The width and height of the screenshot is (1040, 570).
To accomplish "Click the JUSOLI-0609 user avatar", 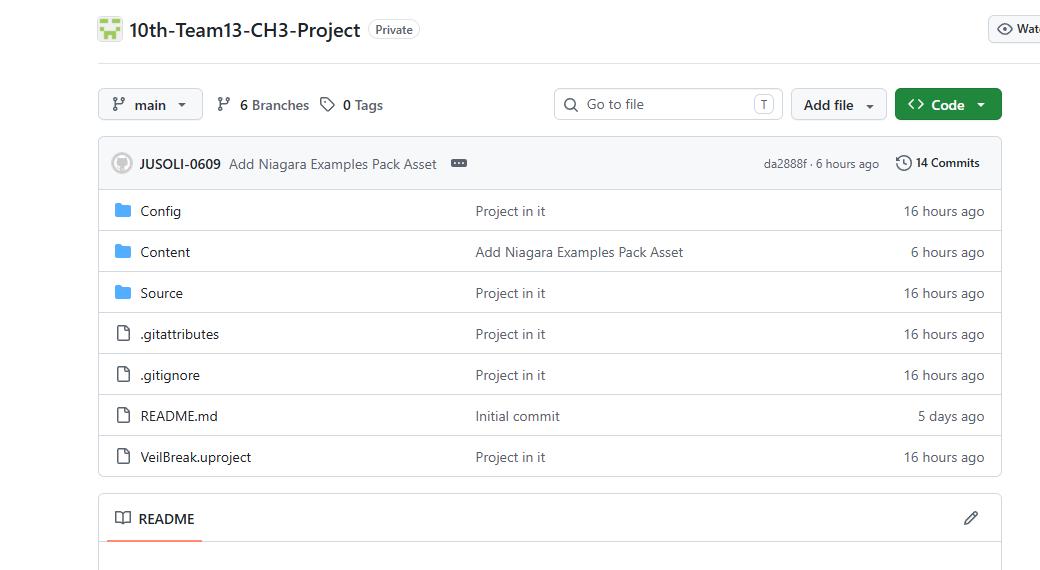I will (x=122, y=163).
